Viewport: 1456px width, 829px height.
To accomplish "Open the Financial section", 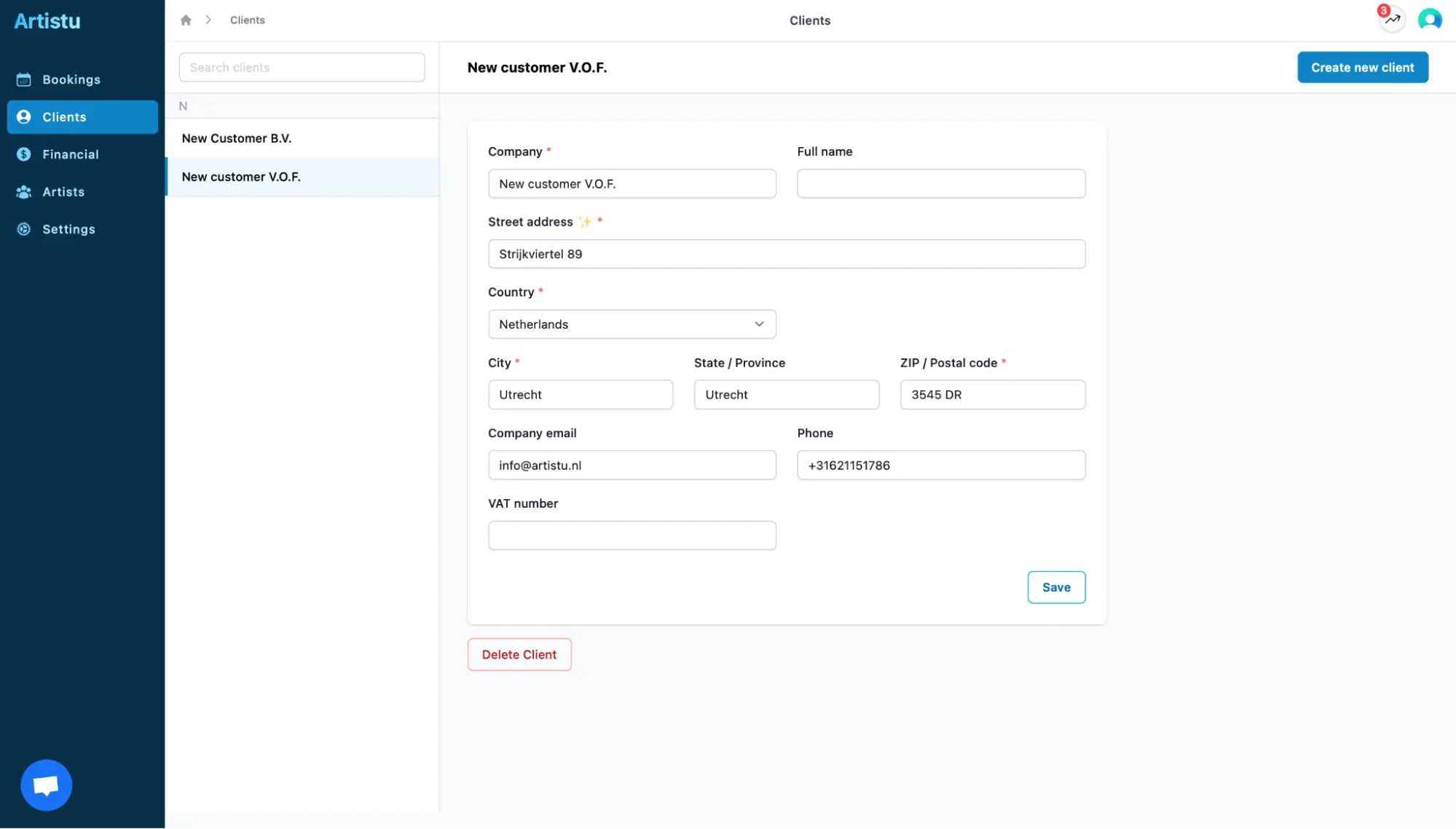I will coord(70,154).
